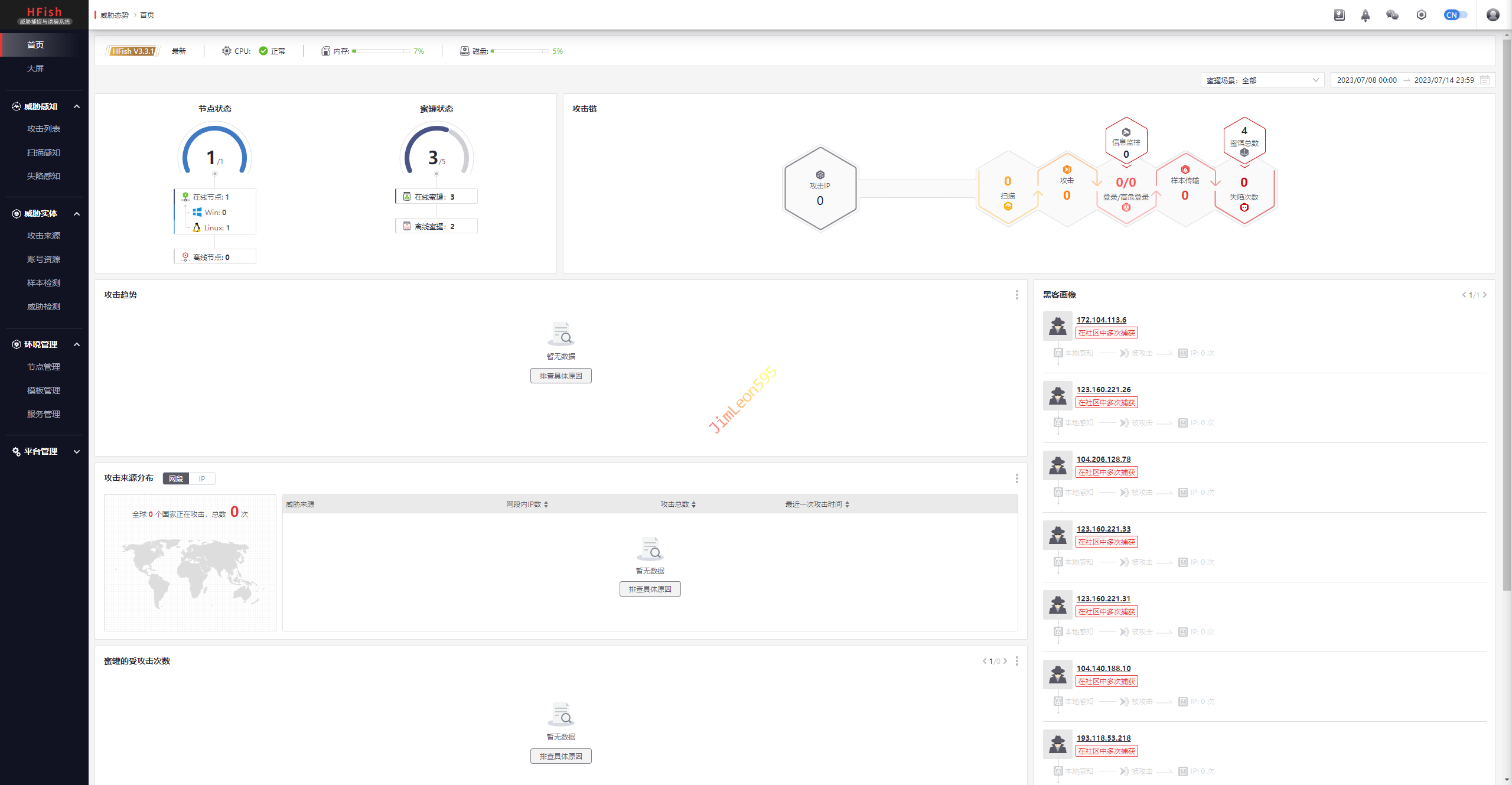The image size is (1512, 785).
Task: Open the user avatar menu
Action: point(1493,15)
